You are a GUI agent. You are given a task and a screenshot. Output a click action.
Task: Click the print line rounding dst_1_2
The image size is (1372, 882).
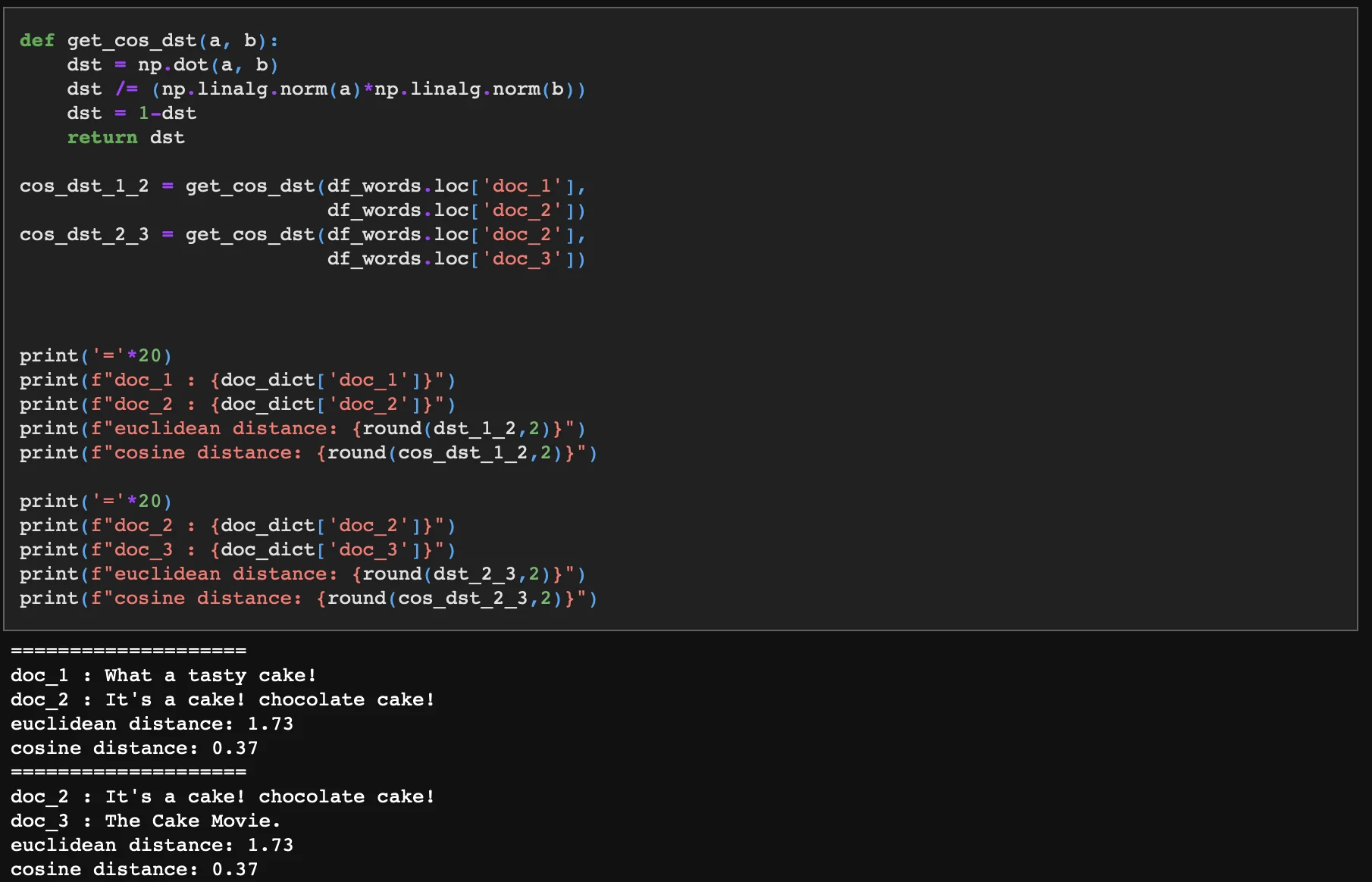click(x=302, y=429)
